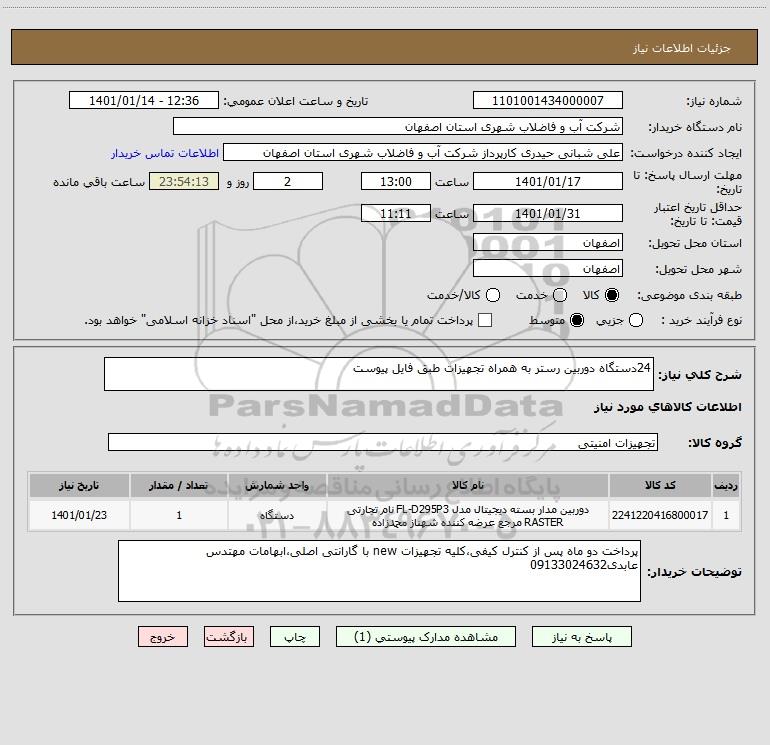Click the remaining days field showing 2
Screen dimensions: 770x745
tap(288, 181)
